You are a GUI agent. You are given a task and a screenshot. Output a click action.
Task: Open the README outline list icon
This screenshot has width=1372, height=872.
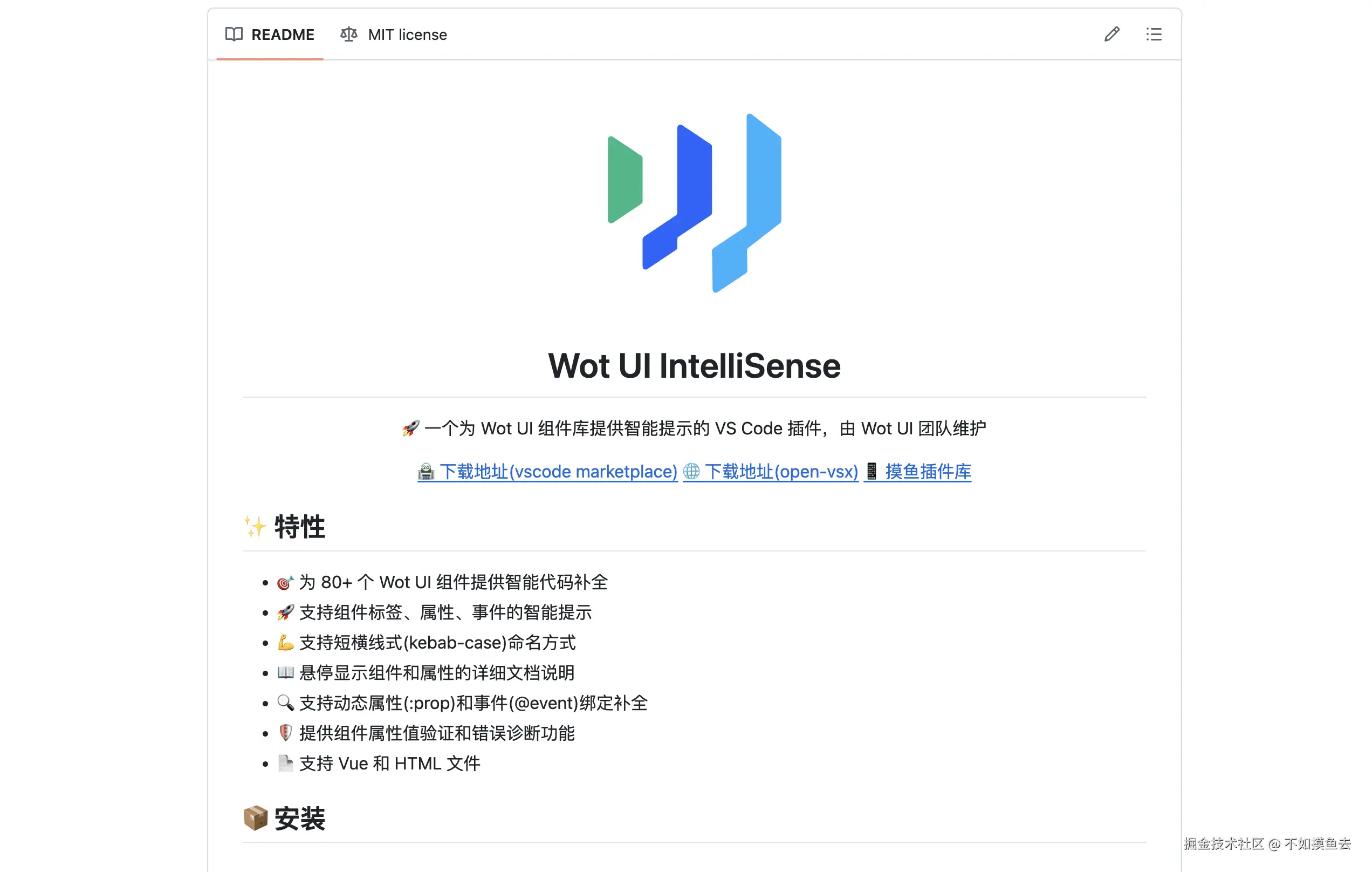(1153, 34)
